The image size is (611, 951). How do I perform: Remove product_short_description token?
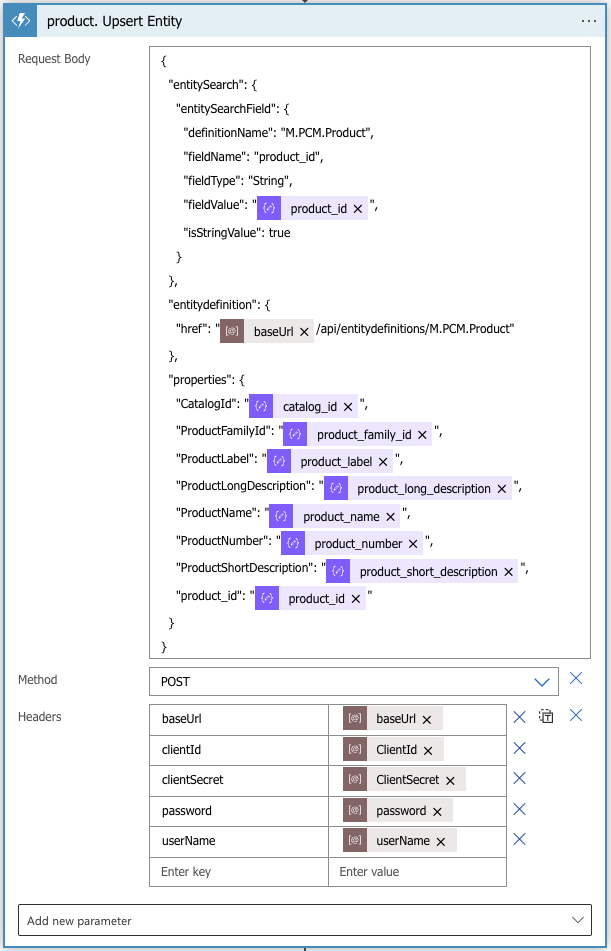click(508, 572)
